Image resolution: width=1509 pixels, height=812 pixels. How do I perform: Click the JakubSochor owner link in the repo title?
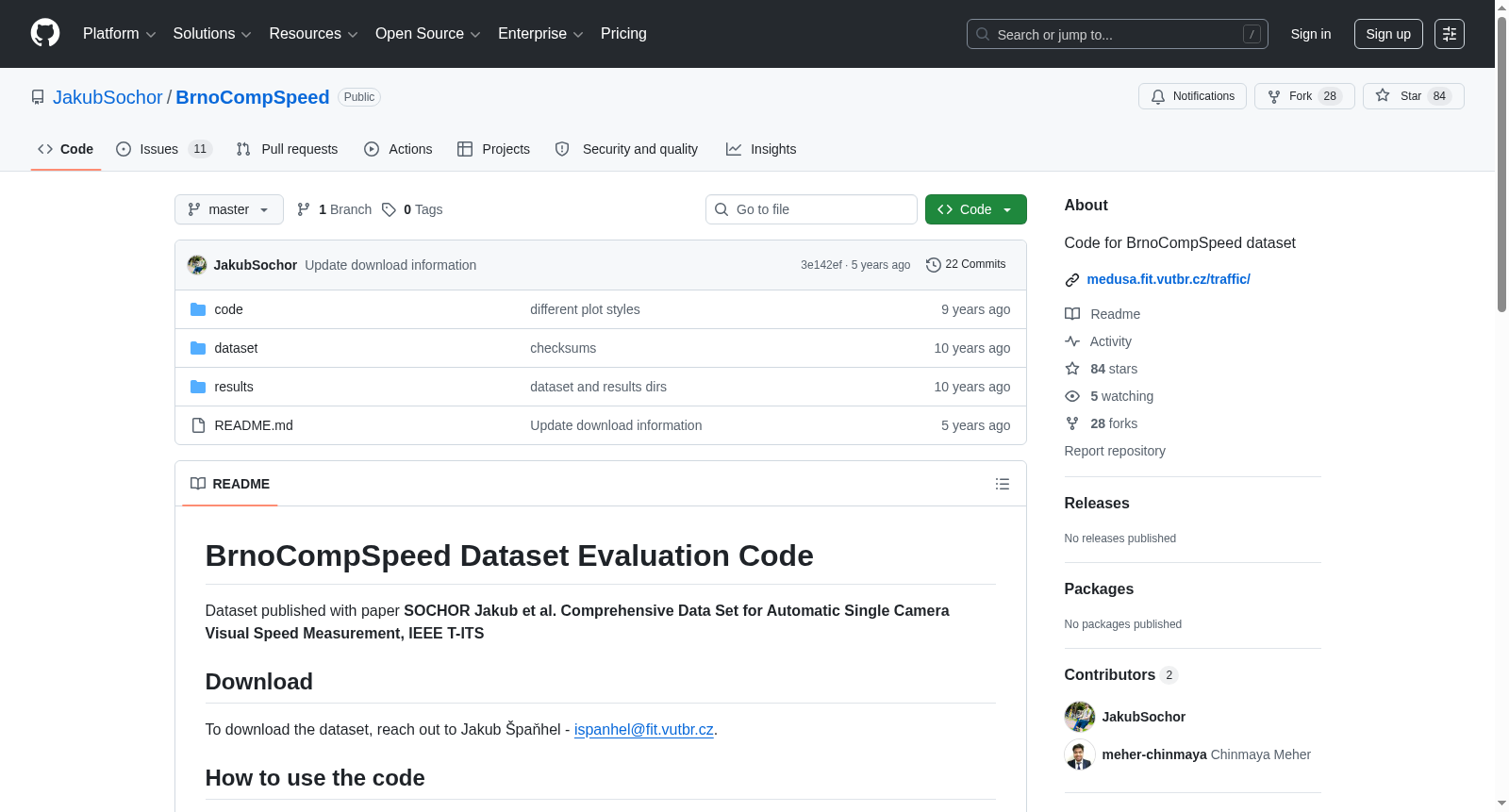(108, 97)
